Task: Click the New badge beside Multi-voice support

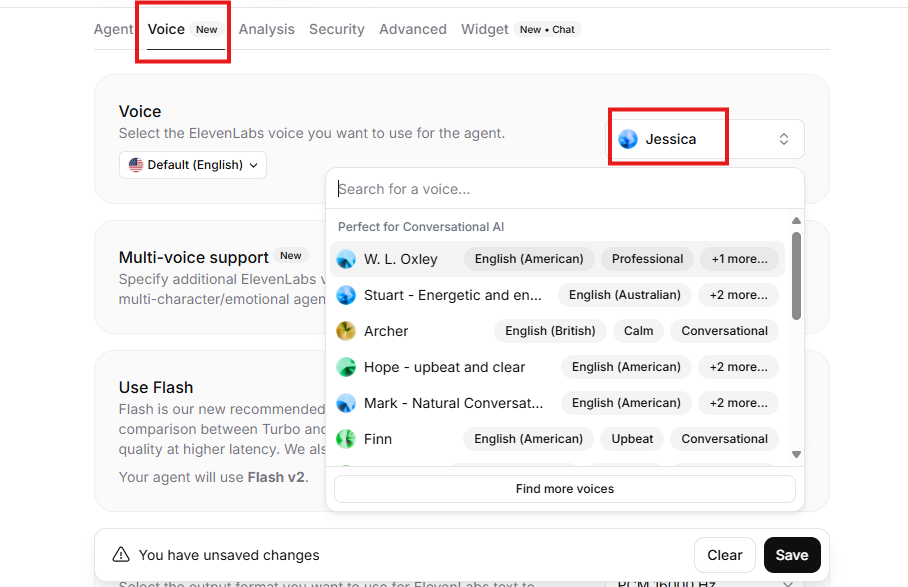Action: point(291,256)
